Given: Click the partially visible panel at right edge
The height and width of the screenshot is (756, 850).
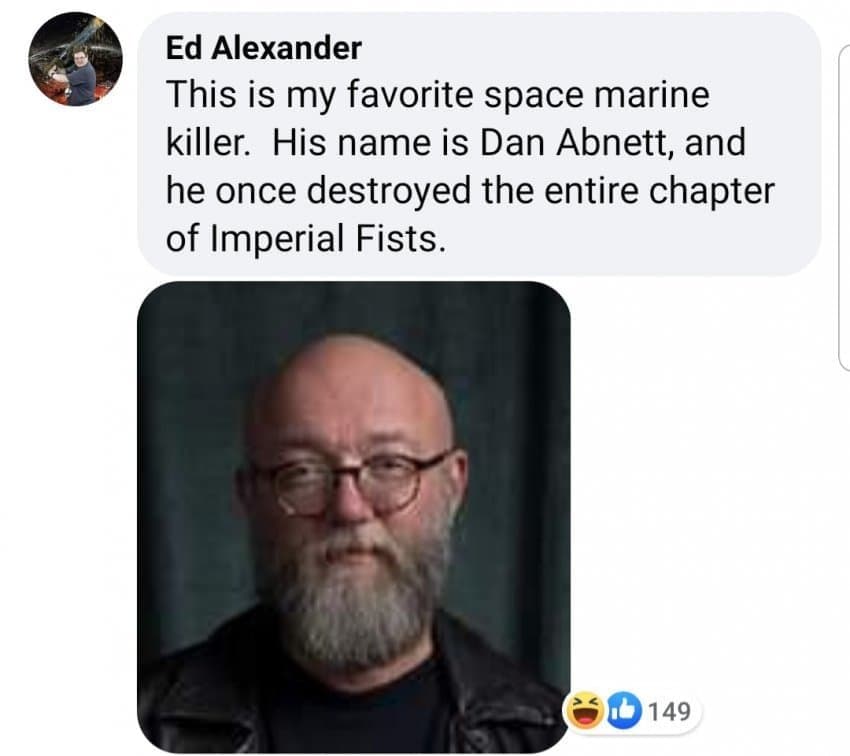Looking at the screenshot, I should [845, 209].
